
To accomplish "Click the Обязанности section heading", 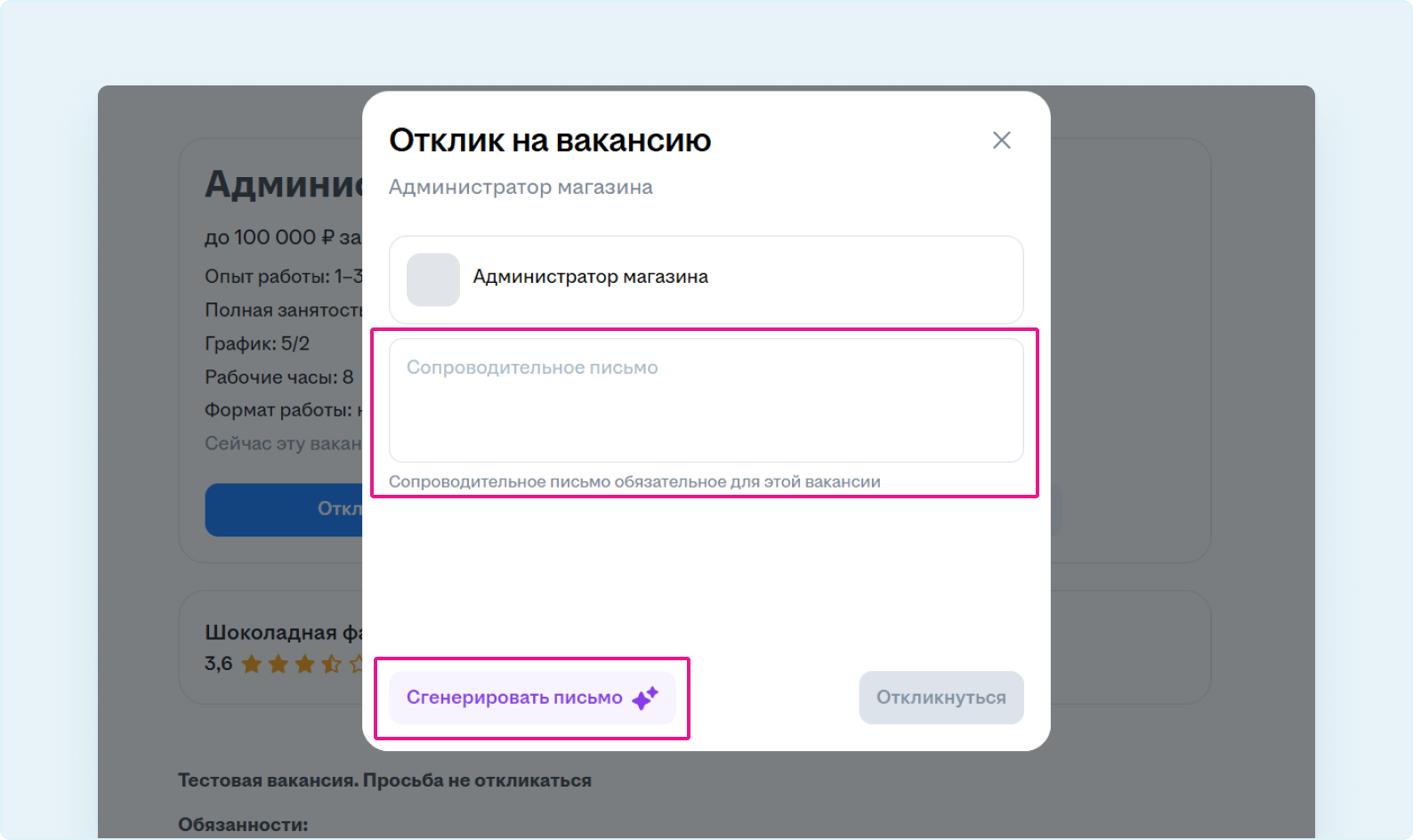I will 243,825.
